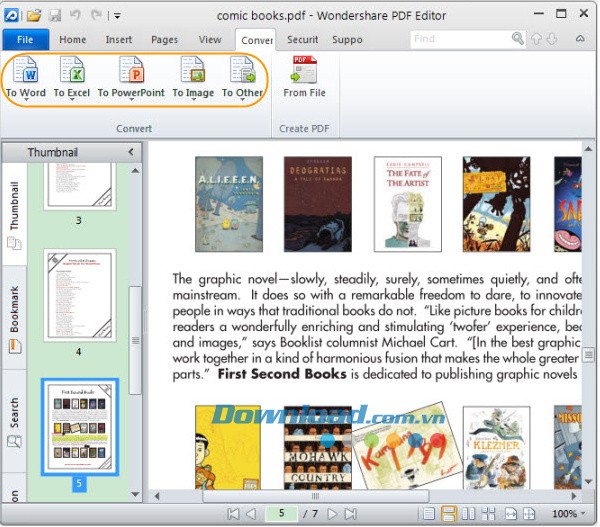600x527 pixels.
Task: Fit whole page icon in status bar
Action: tap(529, 514)
